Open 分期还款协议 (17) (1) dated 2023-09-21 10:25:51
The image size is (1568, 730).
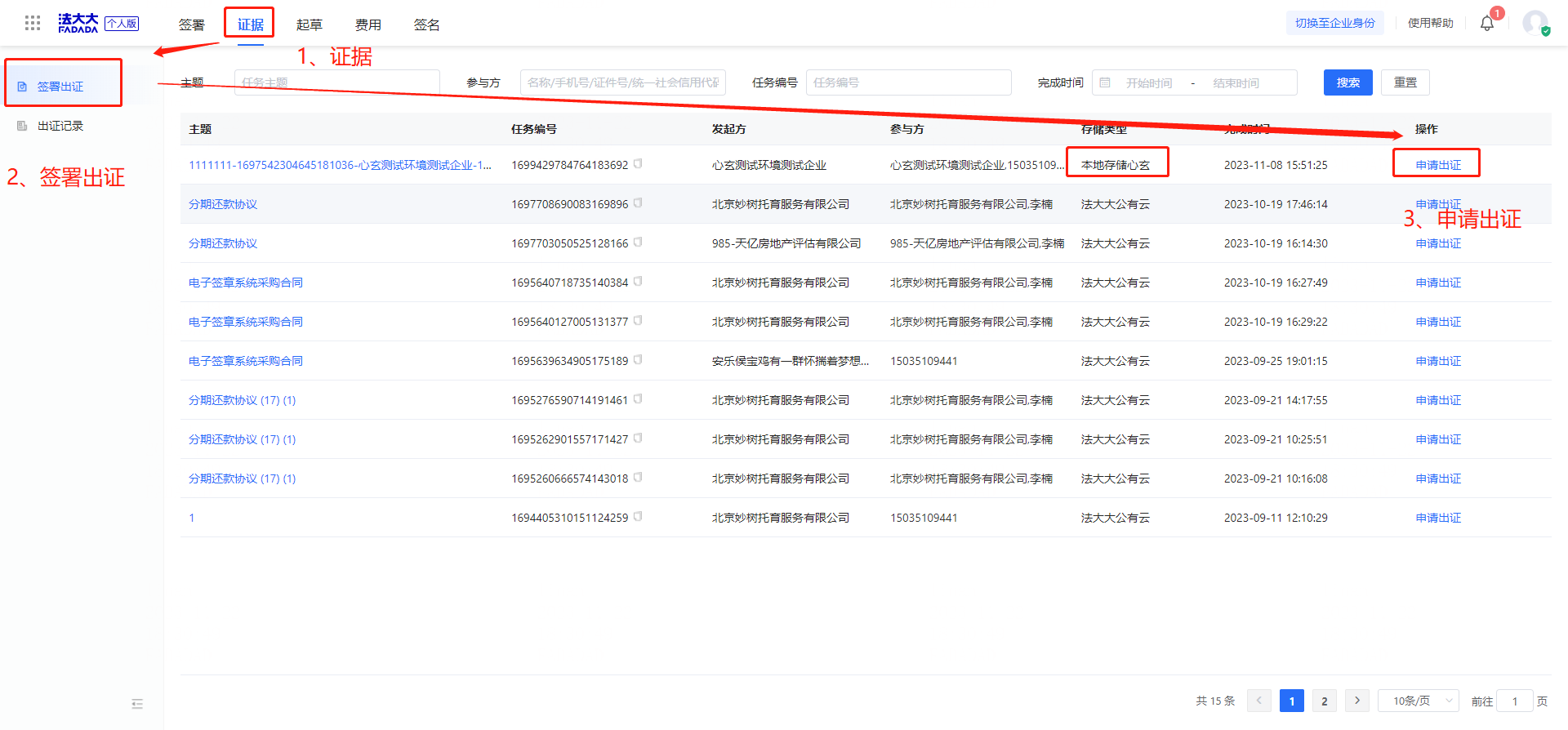[x=243, y=439]
